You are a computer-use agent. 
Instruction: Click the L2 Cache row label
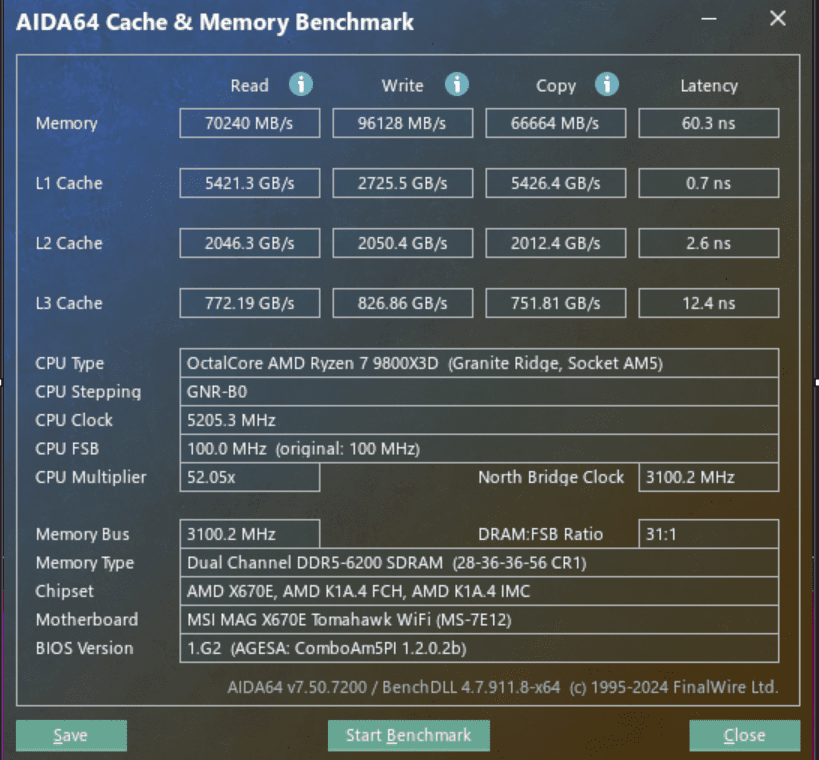coord(69,243)
